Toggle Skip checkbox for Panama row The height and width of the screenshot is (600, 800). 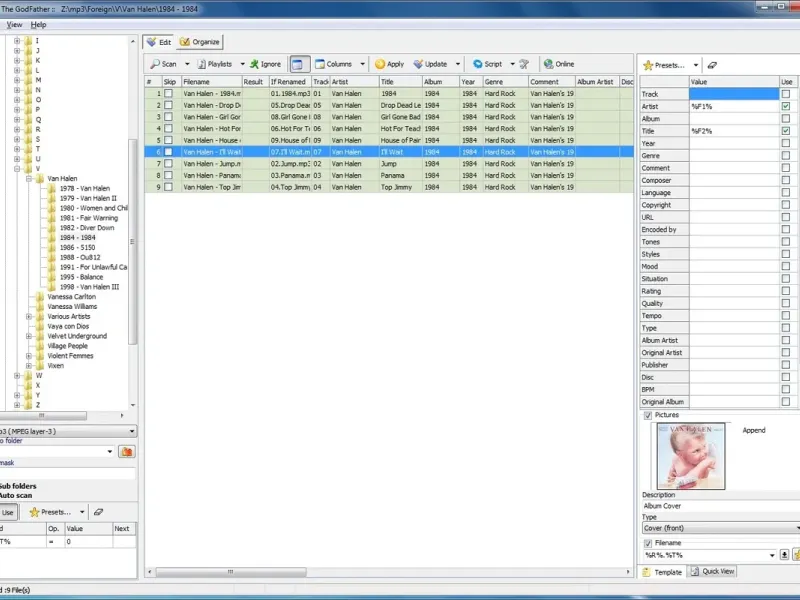tap(168, 176)
